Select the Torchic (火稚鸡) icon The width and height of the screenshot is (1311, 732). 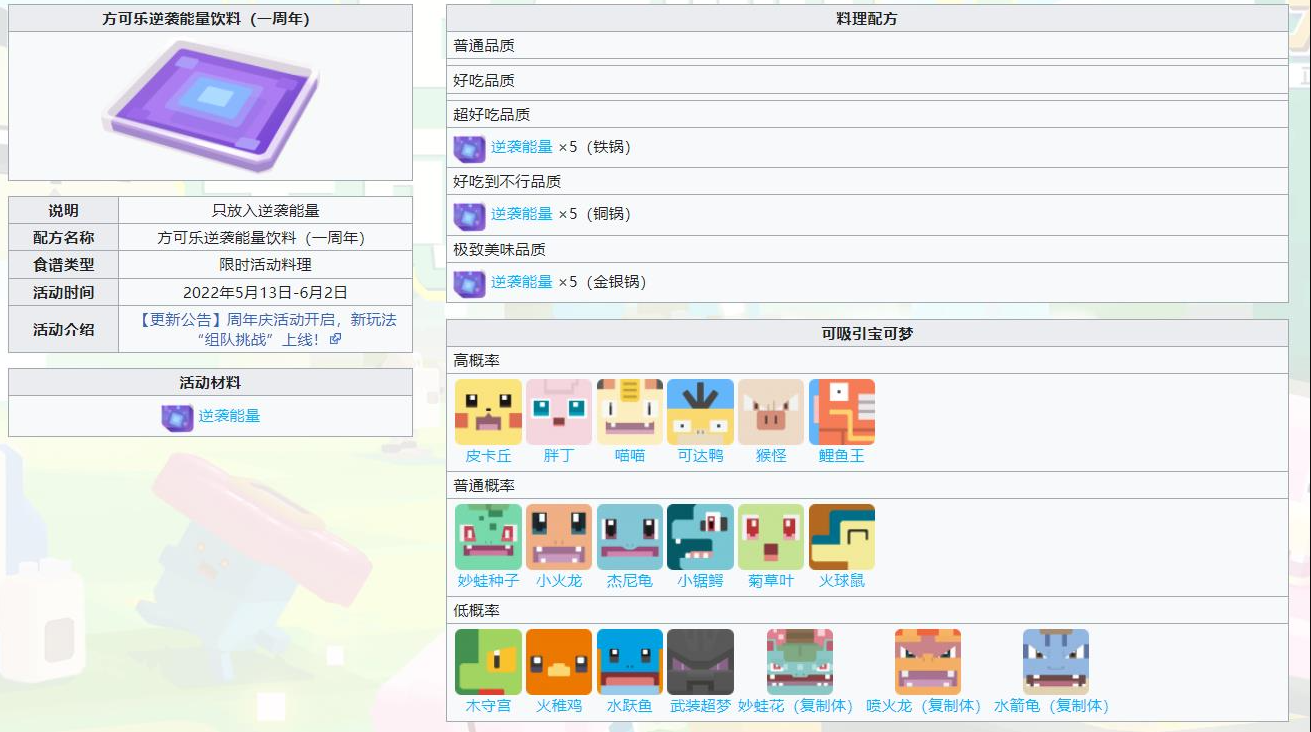559,662
